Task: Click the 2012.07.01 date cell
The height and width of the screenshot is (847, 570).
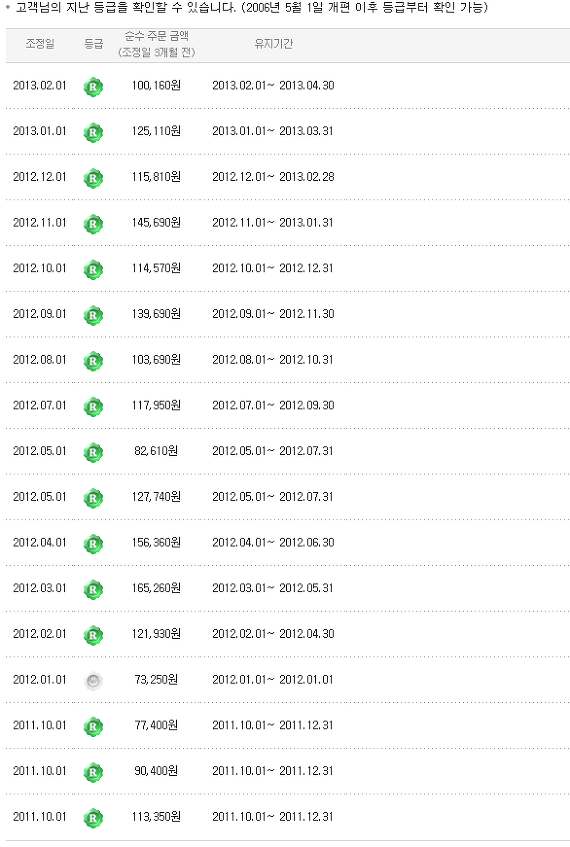Action: 39,405
